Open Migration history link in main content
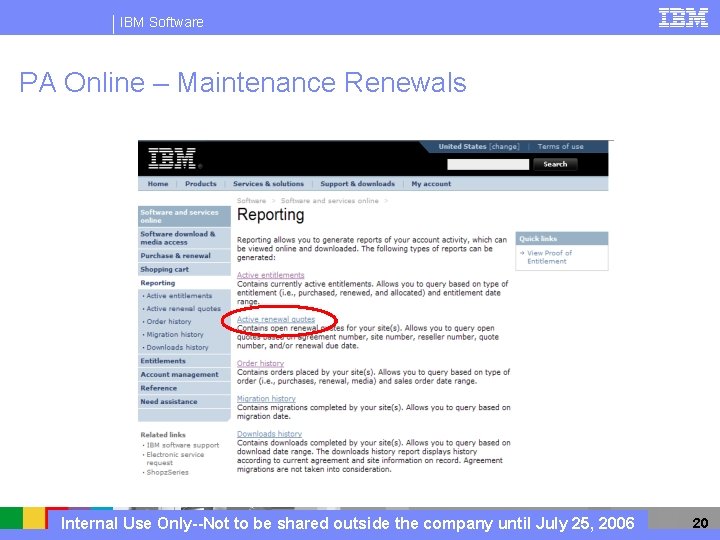 pyautogui.click(x=266, y=399)
